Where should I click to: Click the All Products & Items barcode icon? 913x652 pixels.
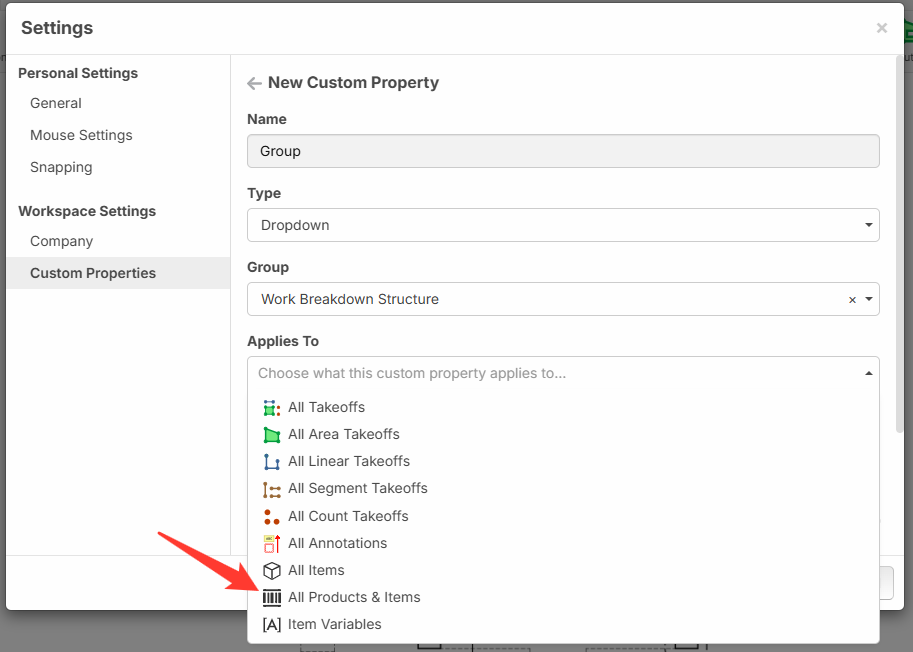click(x=271, y=598)
